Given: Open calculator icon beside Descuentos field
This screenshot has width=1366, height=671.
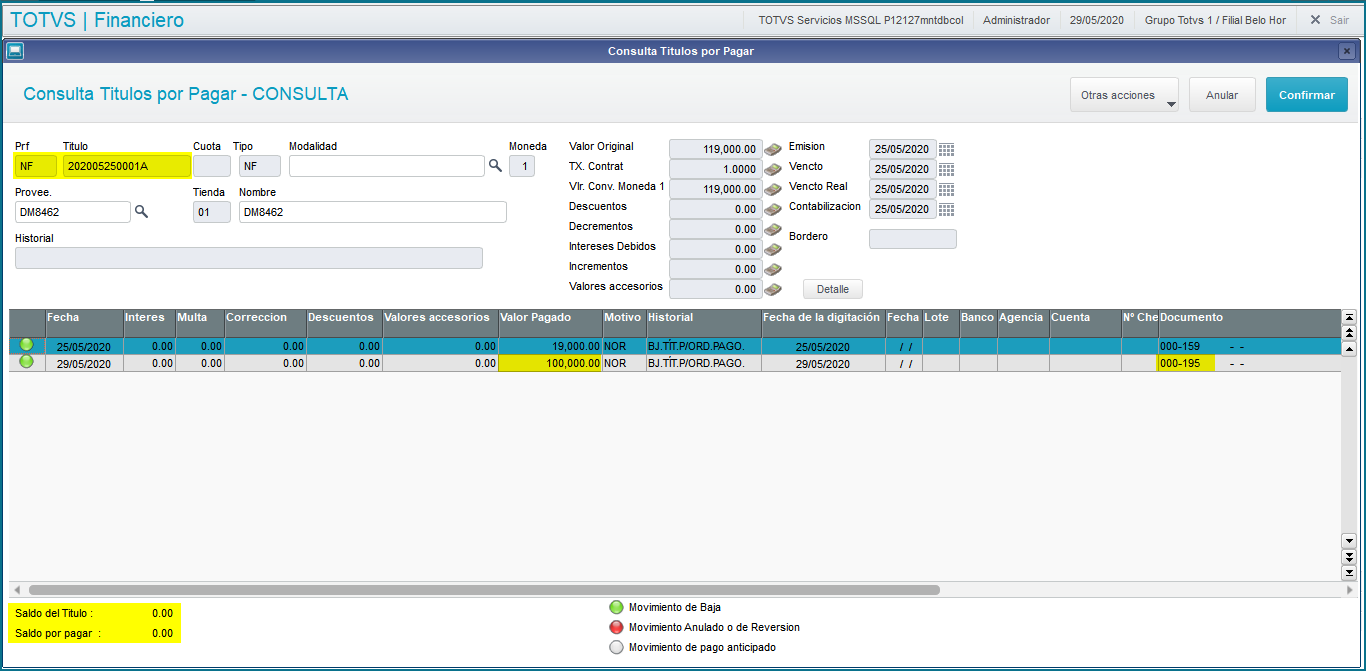Looking at the screenshot, I should [773, 209].
